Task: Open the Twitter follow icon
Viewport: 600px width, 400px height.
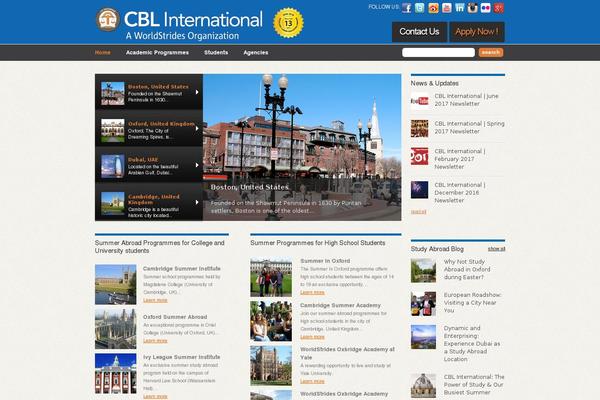Action: pos(420,8)
